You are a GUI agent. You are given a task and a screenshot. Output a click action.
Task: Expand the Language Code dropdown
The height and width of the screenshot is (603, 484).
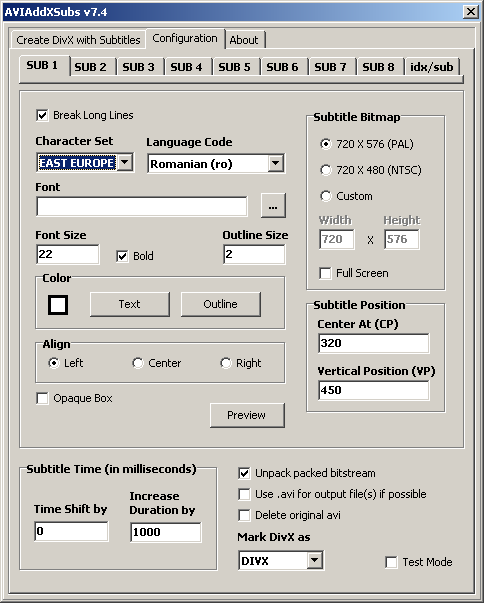point(276,163)
